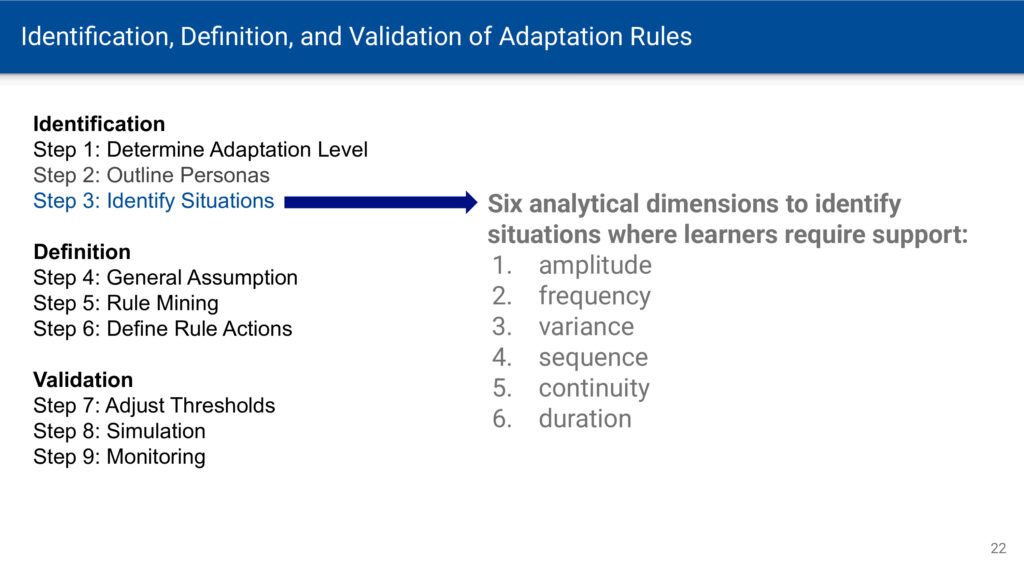Click Step 5: Rule Mining
This screenshot has height=576, width=1024.
126,303
